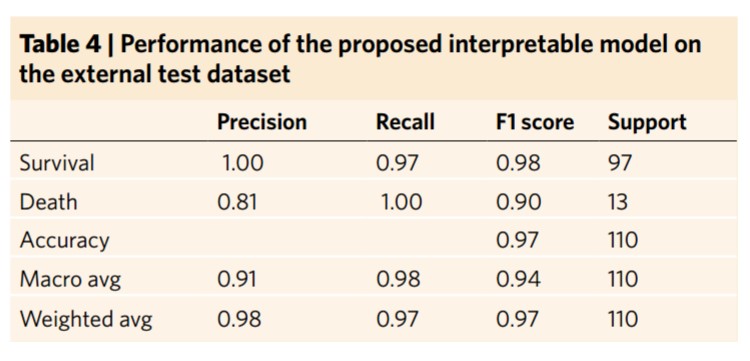
Task: Click Death F1 score value 0.90
Action: (518, 202)
